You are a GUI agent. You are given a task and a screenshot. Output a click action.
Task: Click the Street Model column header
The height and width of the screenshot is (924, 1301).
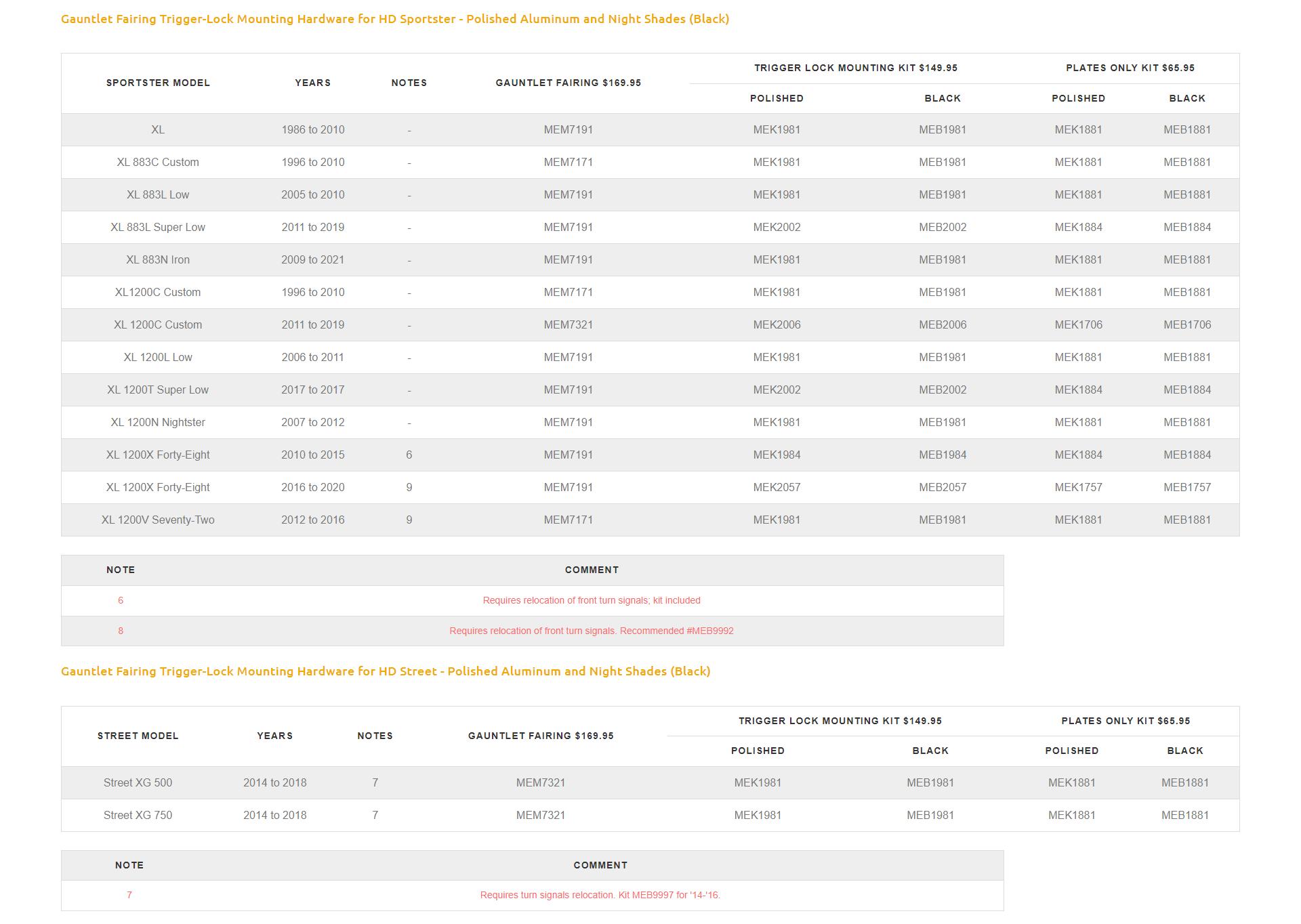(x=138, y=736)
